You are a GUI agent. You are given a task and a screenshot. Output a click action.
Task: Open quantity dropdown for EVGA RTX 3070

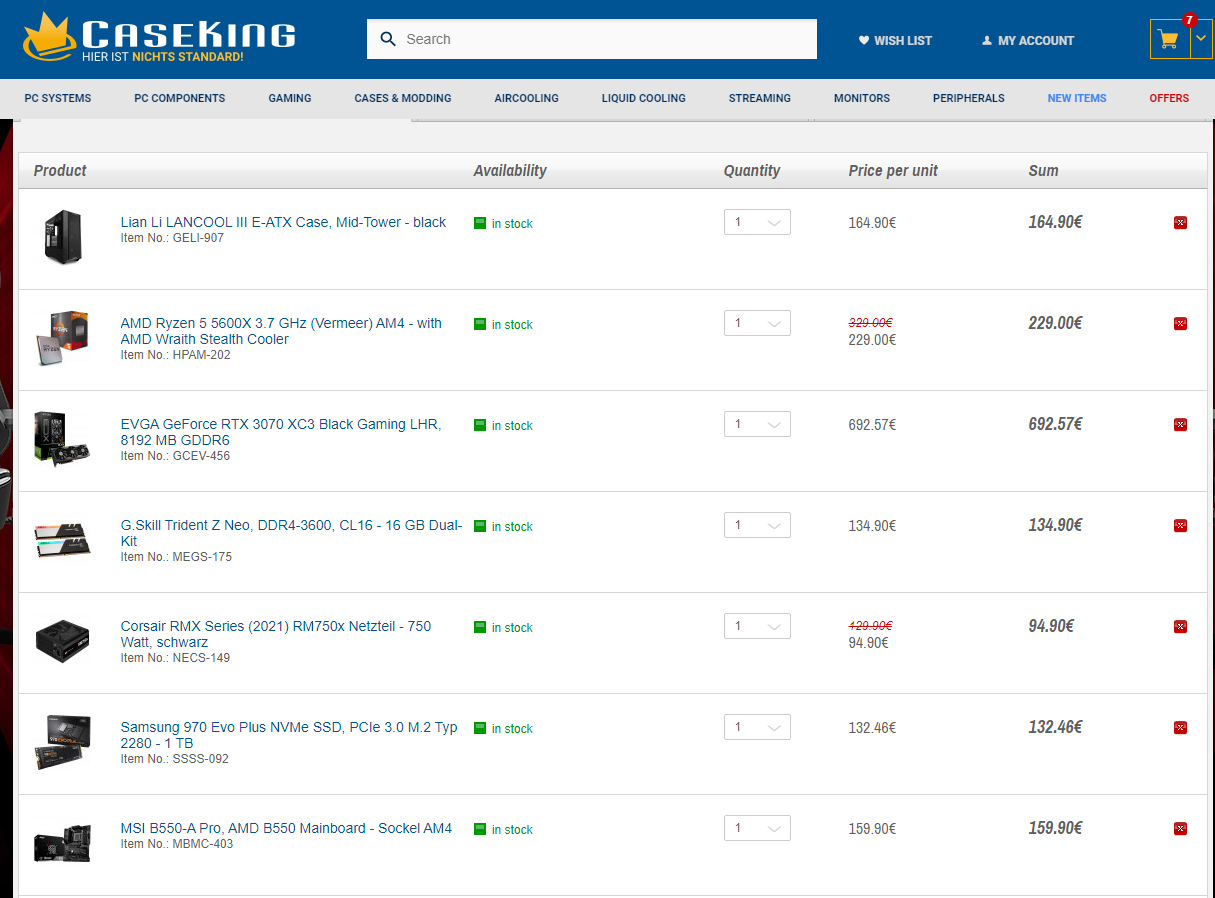(x=757, y=424)
